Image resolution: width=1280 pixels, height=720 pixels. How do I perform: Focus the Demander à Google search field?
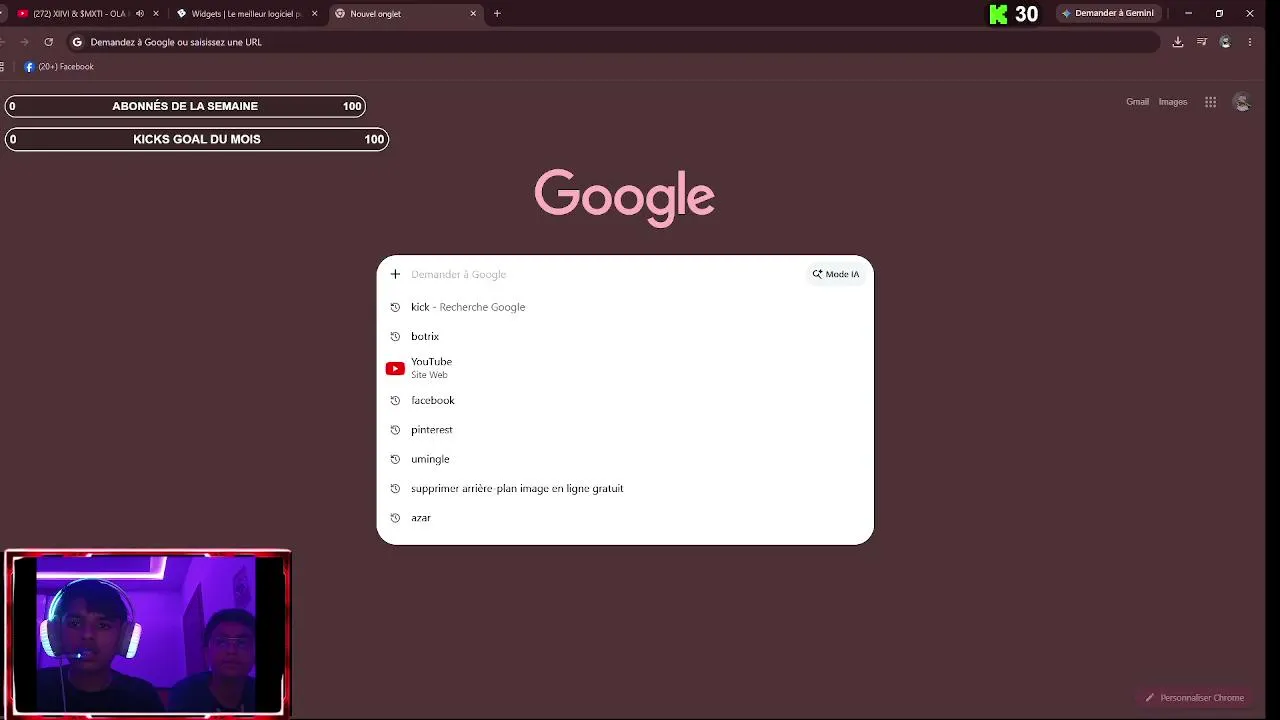tap(605, 274)
